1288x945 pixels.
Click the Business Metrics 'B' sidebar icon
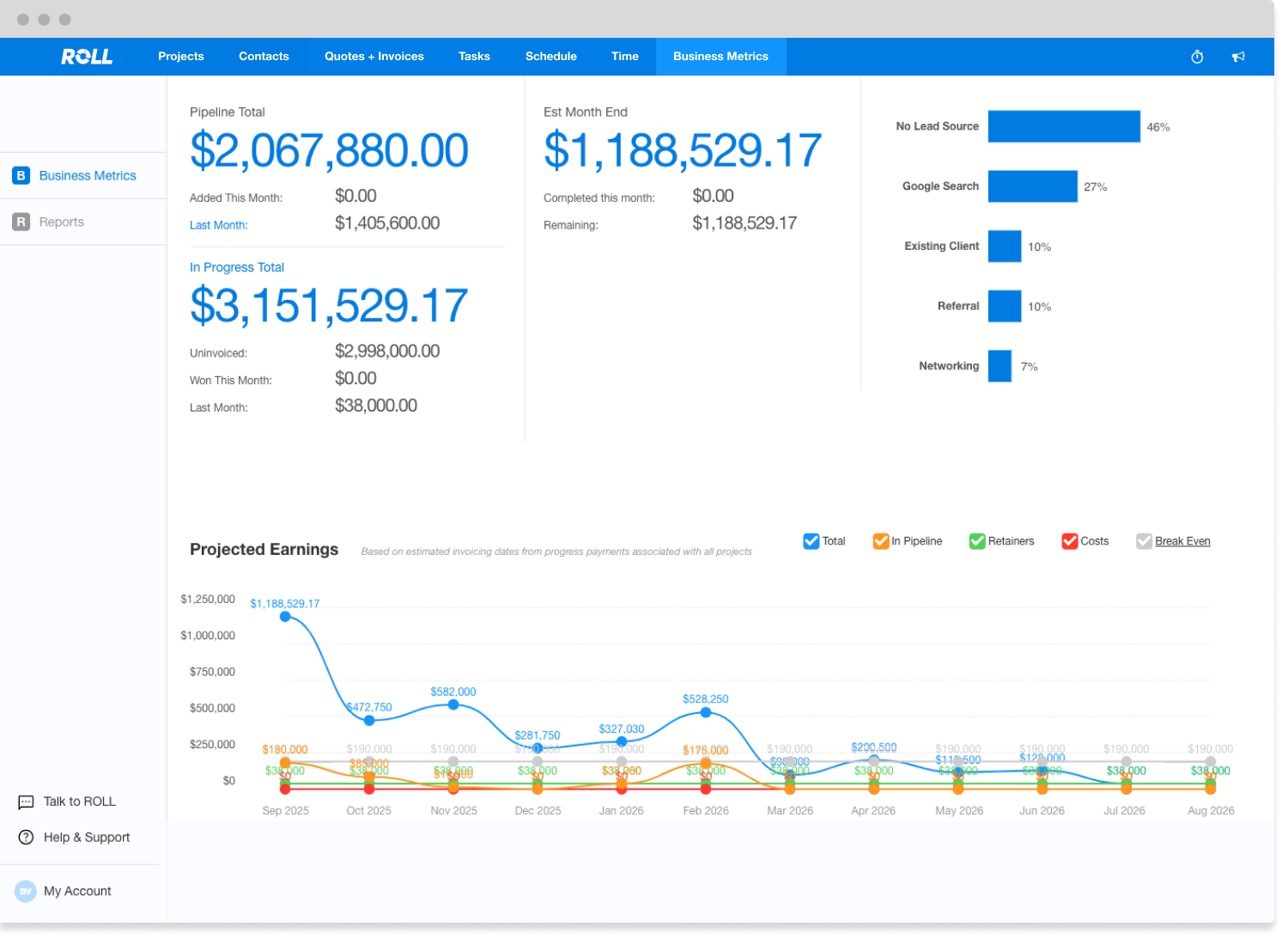point(21,175)
